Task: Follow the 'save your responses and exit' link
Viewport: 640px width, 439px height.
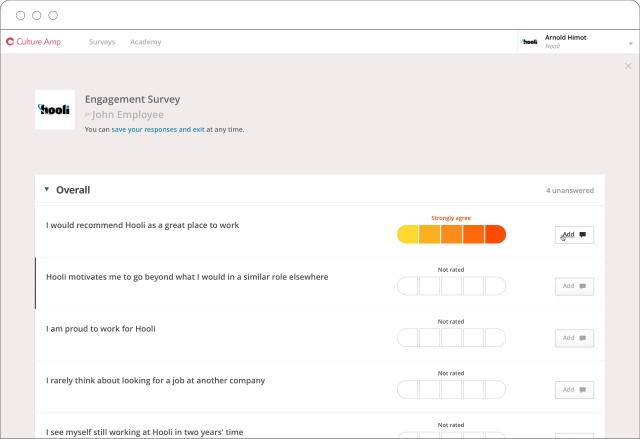Action: point(158,129)
